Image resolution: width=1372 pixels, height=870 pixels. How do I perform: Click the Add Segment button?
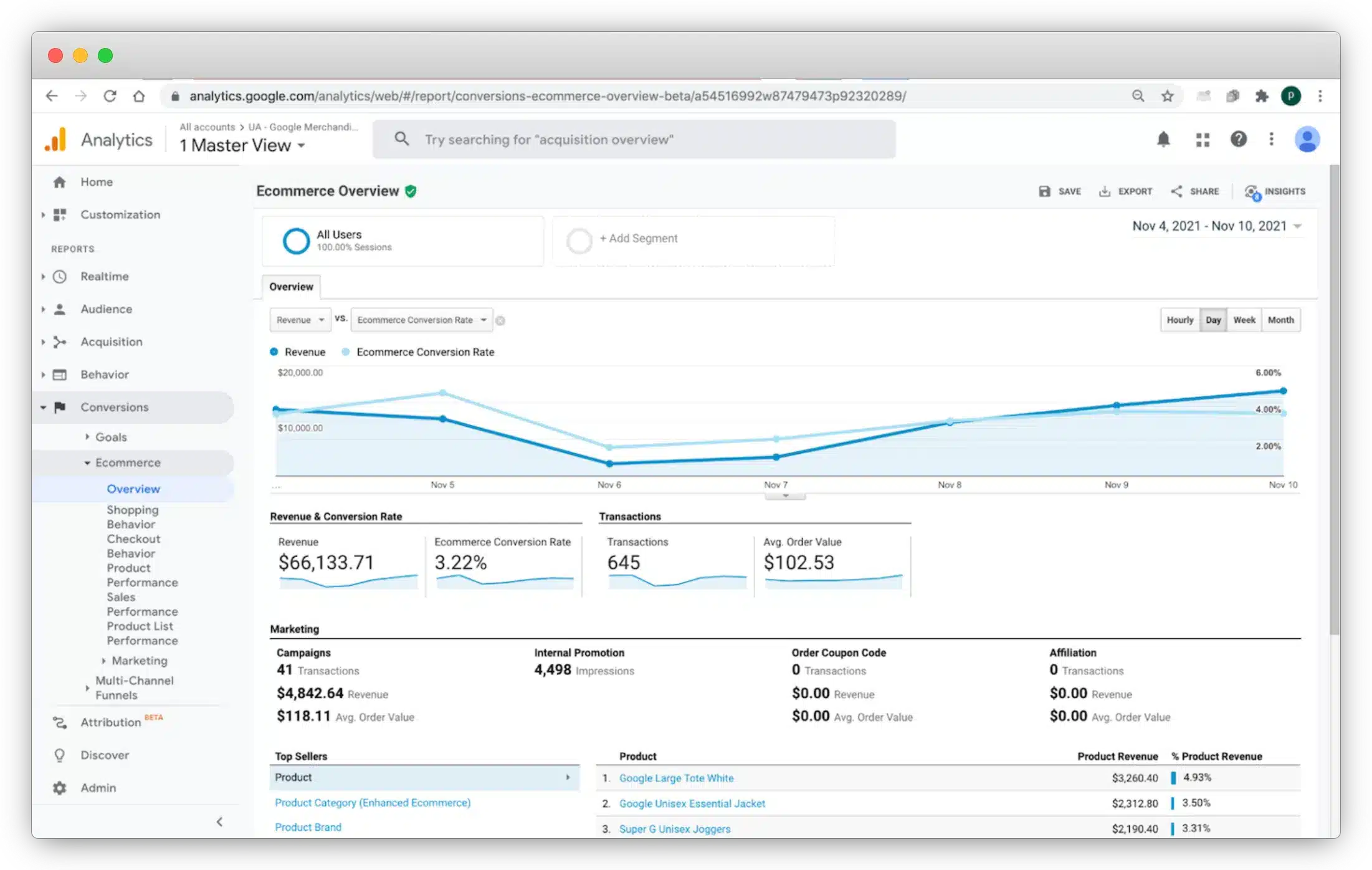tap(638, 239)
